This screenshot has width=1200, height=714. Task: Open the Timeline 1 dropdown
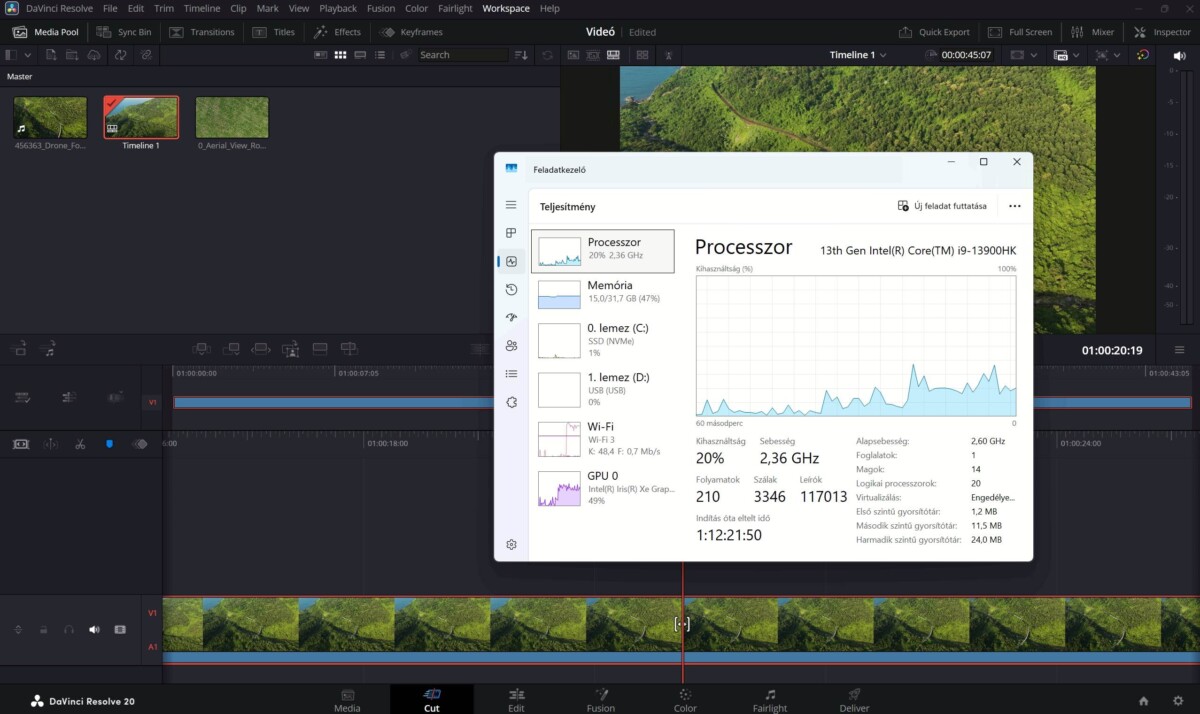coord(857,55)
